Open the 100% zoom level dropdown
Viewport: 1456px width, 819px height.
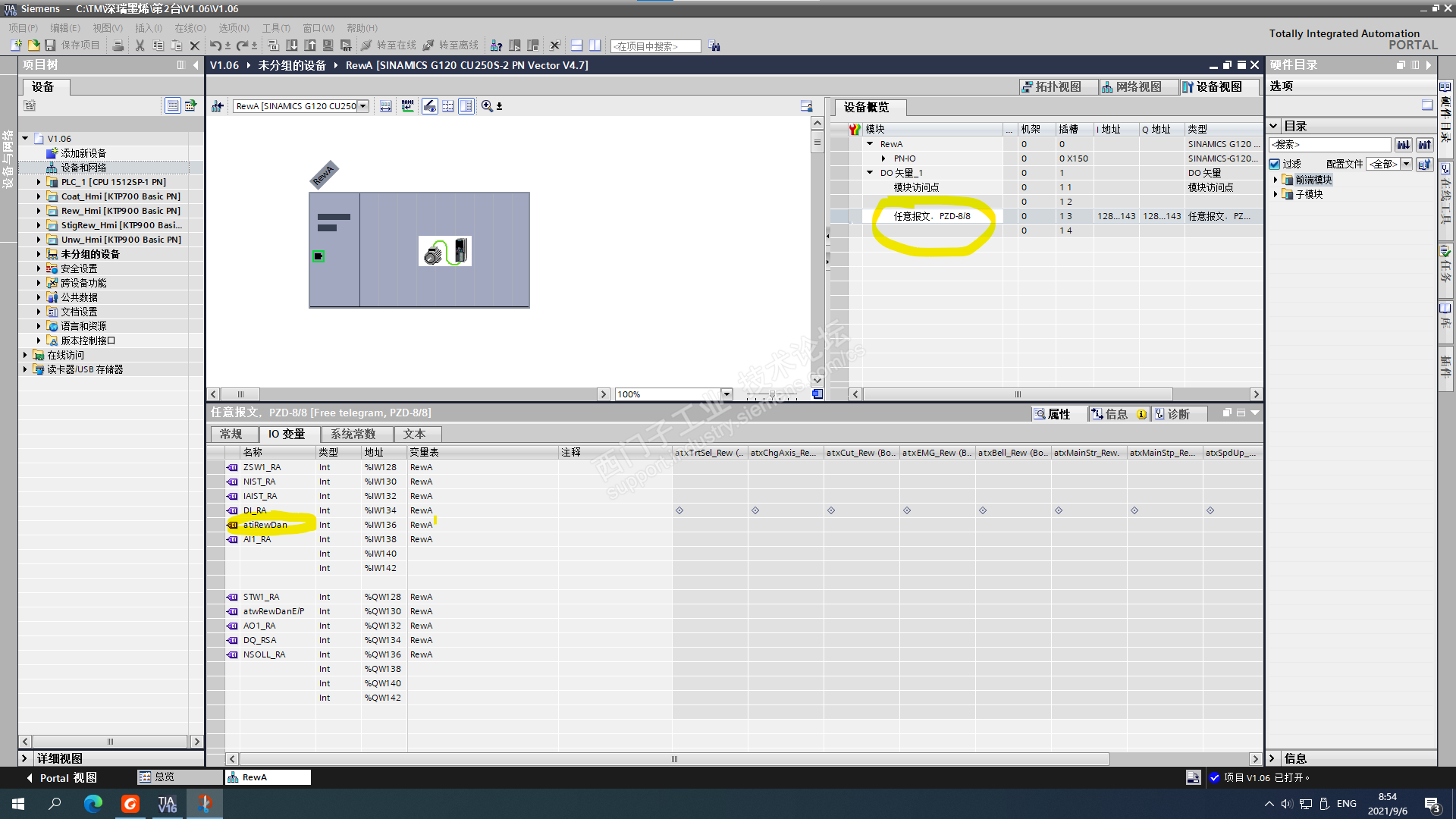726,394
